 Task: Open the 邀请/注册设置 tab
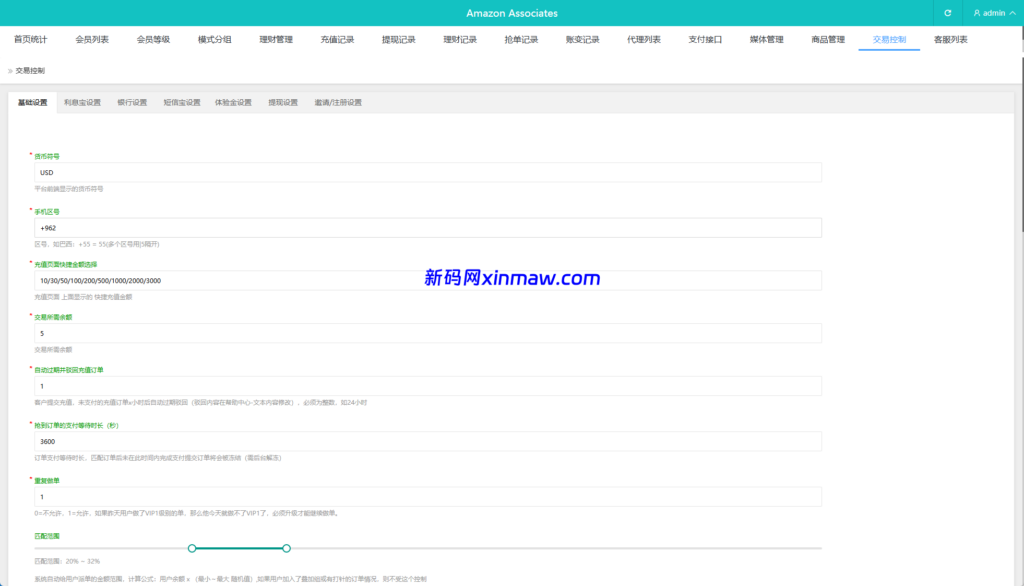tap(340, 102)
